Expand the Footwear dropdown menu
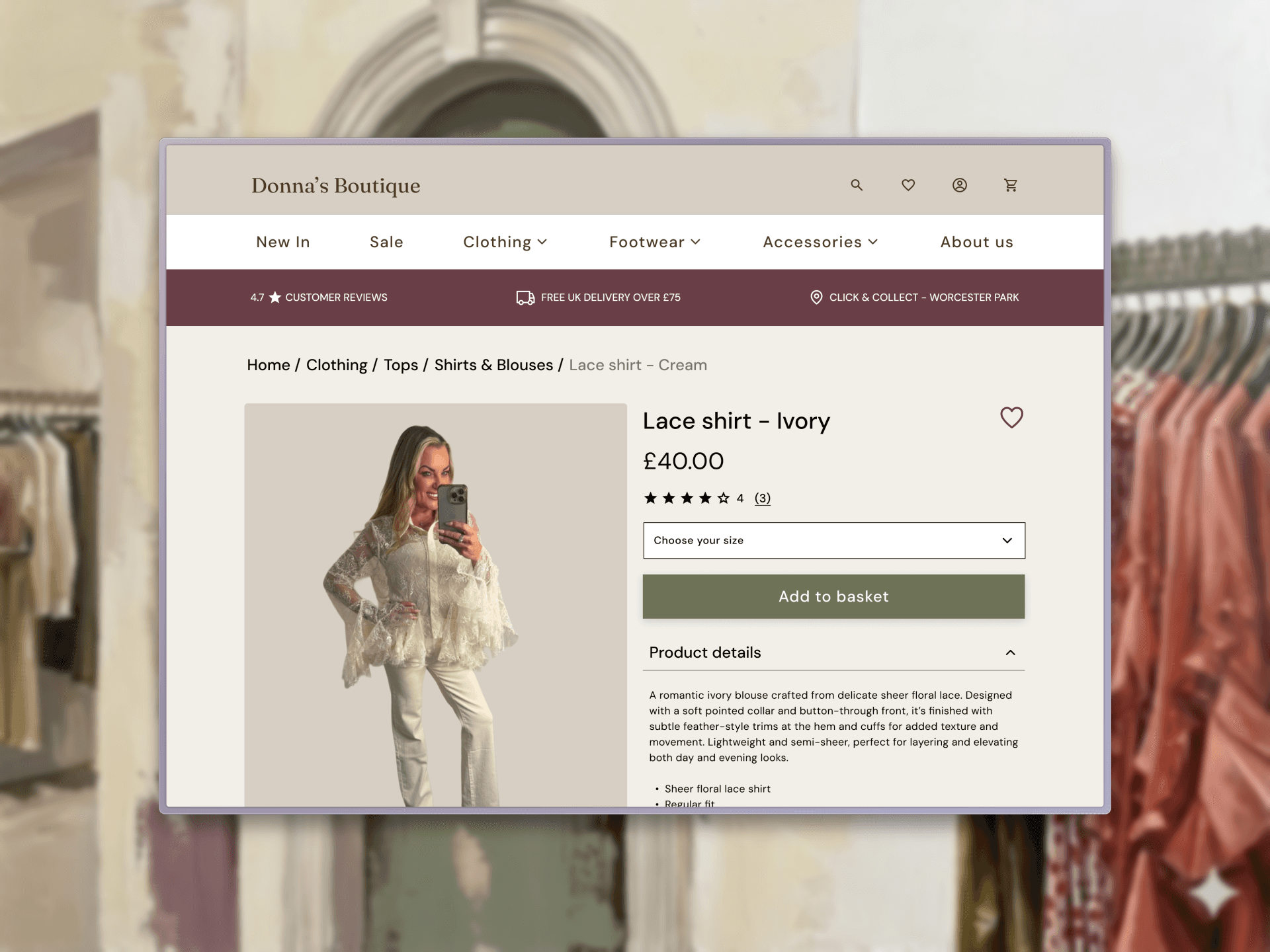The image size is (1270, 952). click(655, 242)
